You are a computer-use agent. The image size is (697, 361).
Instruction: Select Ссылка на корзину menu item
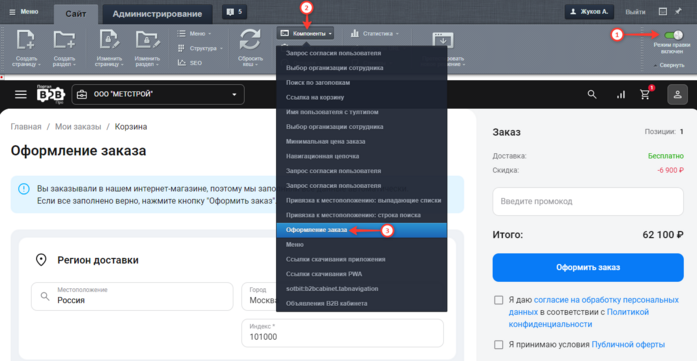tap(361, 97)
